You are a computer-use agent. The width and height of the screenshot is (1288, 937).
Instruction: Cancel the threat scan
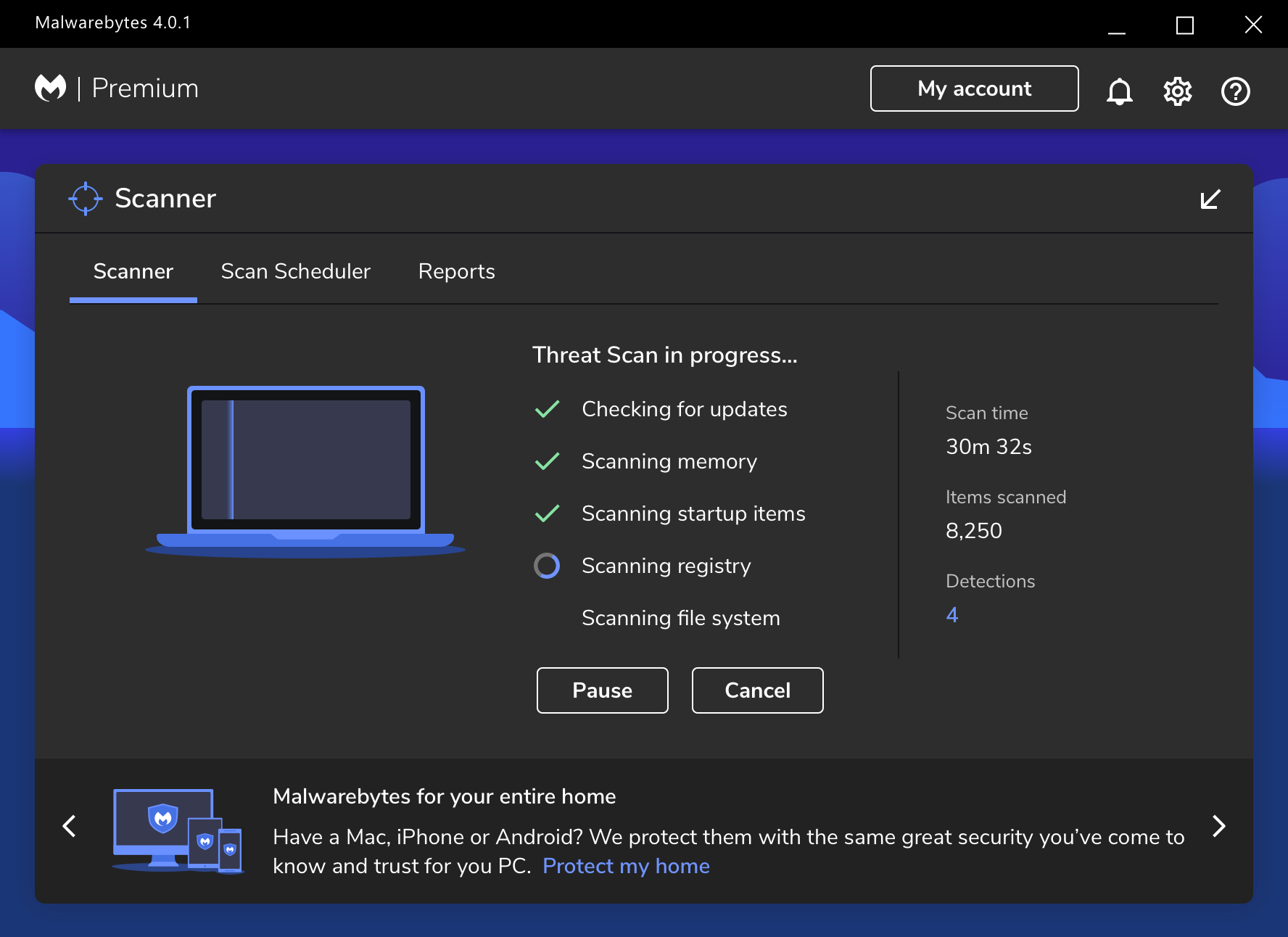757,690
